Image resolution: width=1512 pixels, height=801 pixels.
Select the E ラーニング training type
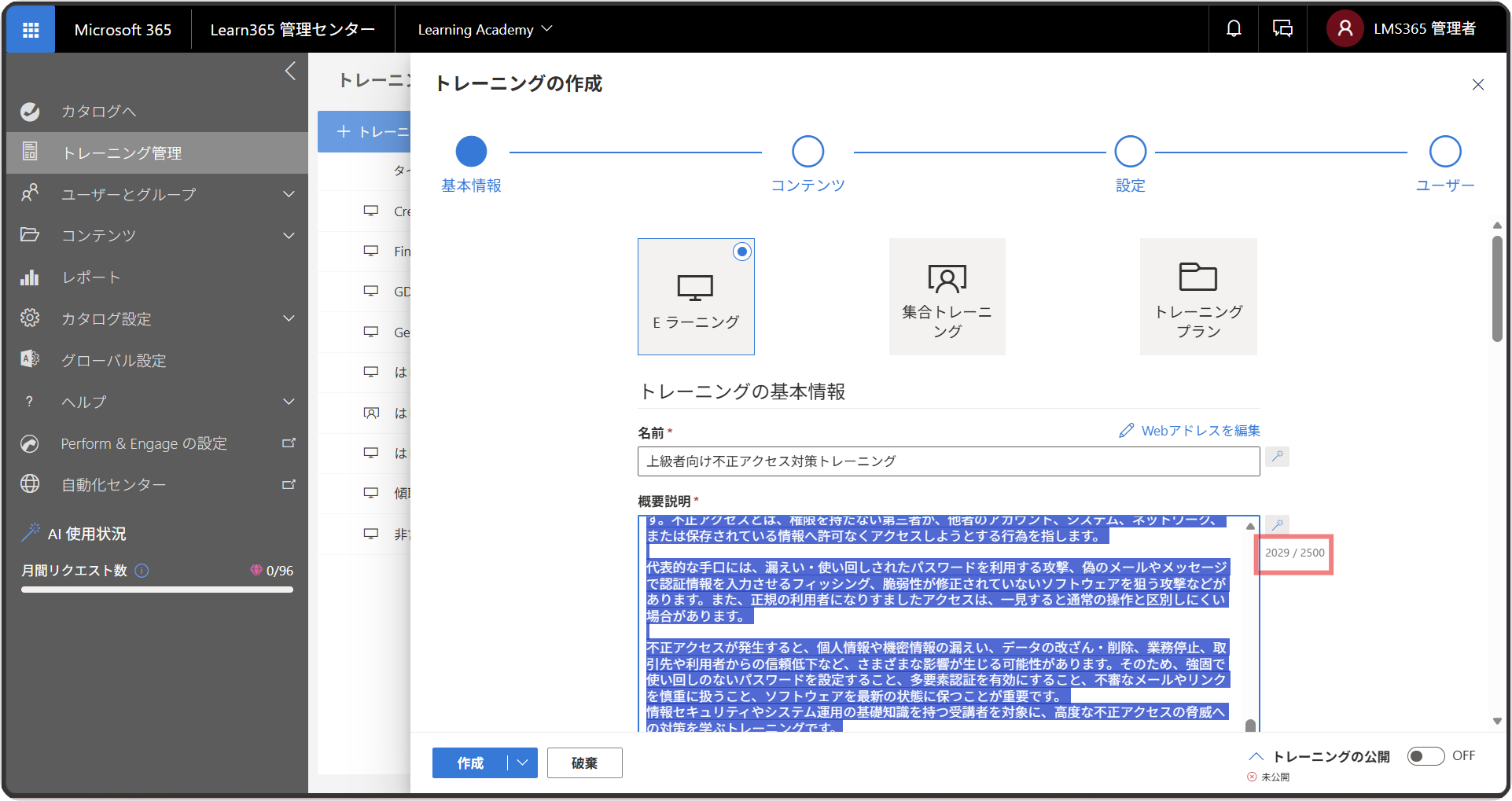(x=696, y=296)
